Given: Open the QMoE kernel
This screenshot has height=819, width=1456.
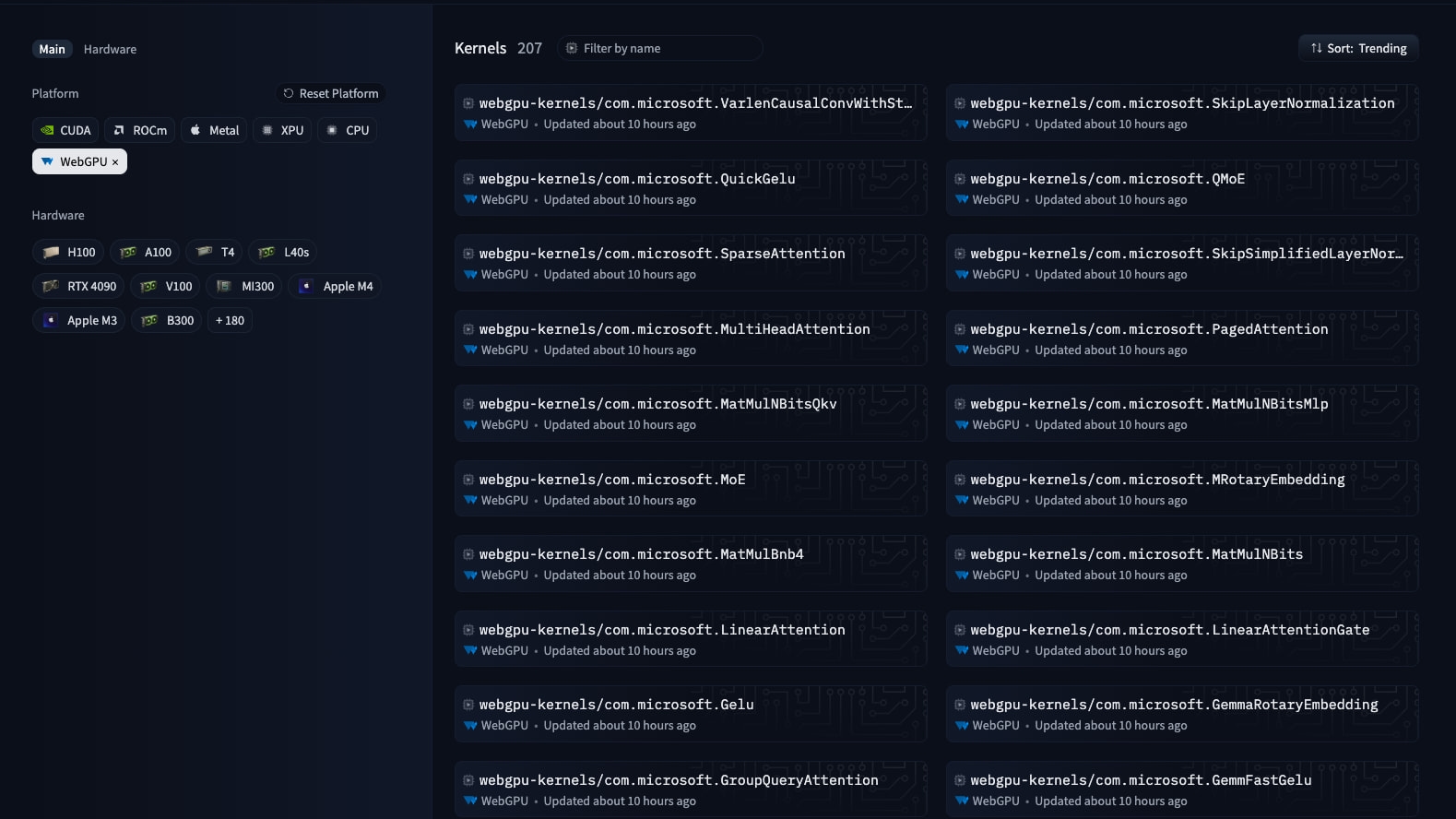Looking at the screenshot, I should pos(1182,188).
